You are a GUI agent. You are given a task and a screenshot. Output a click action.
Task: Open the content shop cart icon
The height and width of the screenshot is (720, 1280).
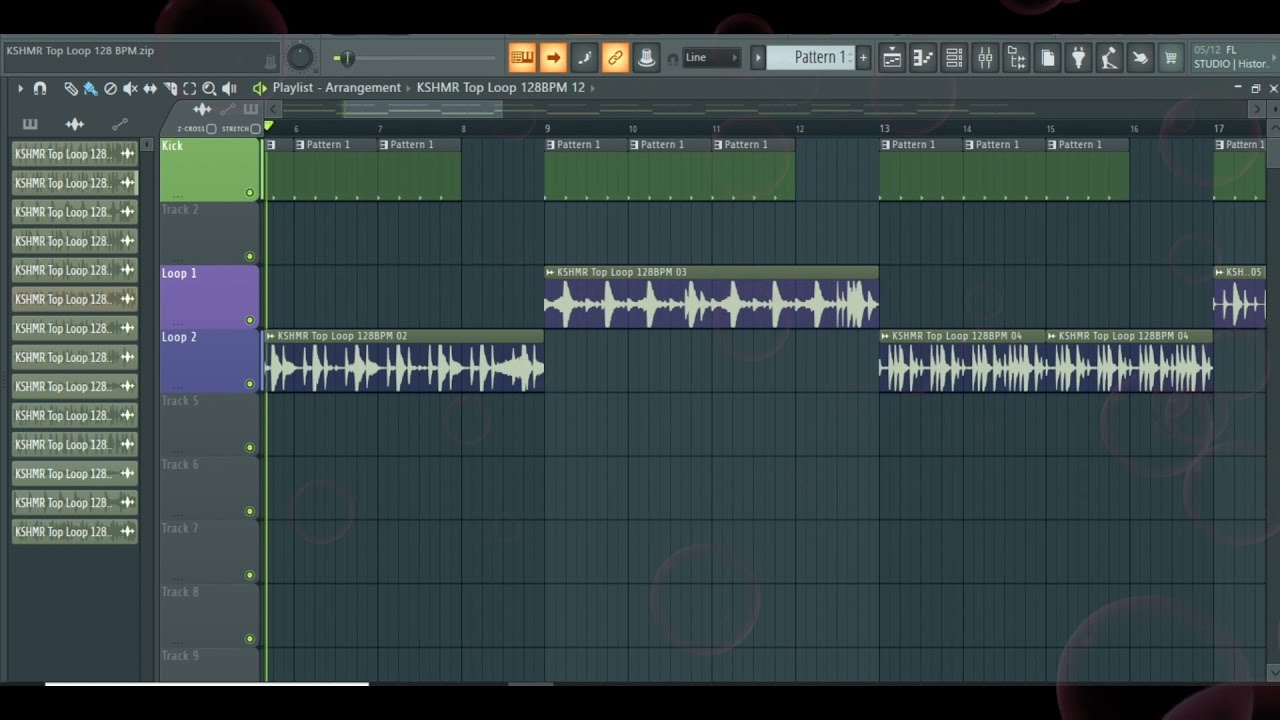click(1171, 58)
